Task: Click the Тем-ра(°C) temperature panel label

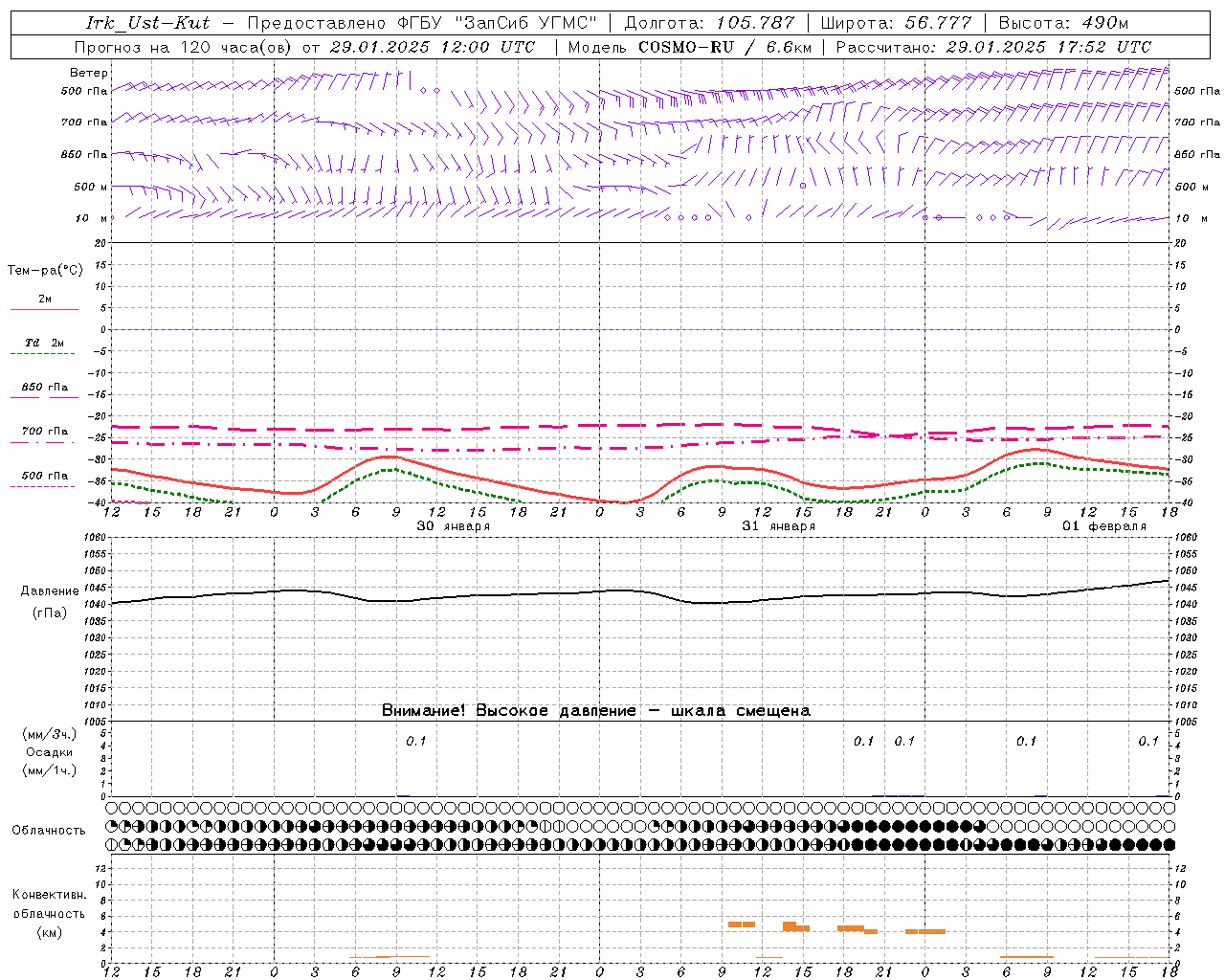Action: (x=46, y=271)
